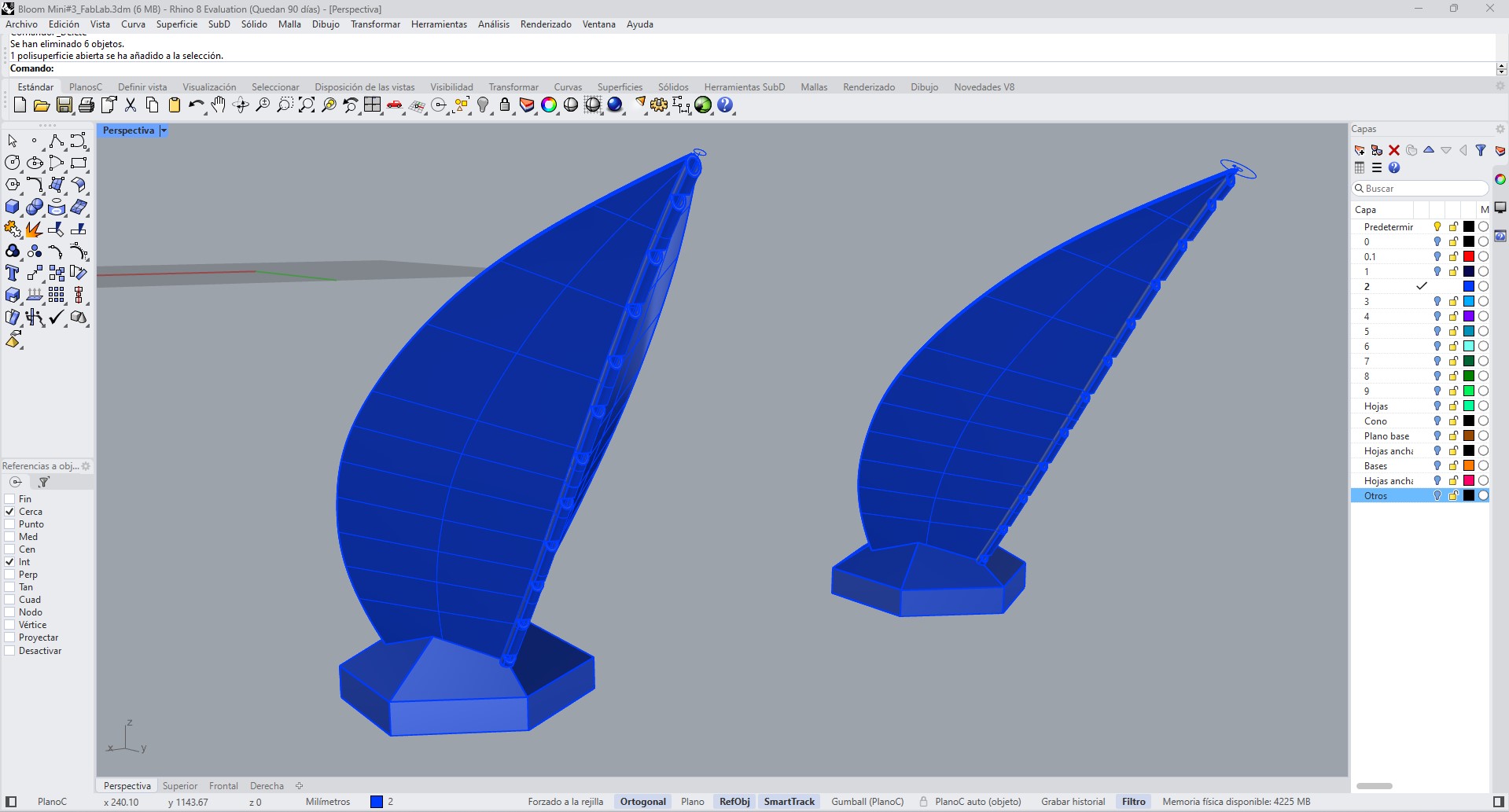Switch to the Frontal viewport tab
1509x812 pixels.
(223, 786)
